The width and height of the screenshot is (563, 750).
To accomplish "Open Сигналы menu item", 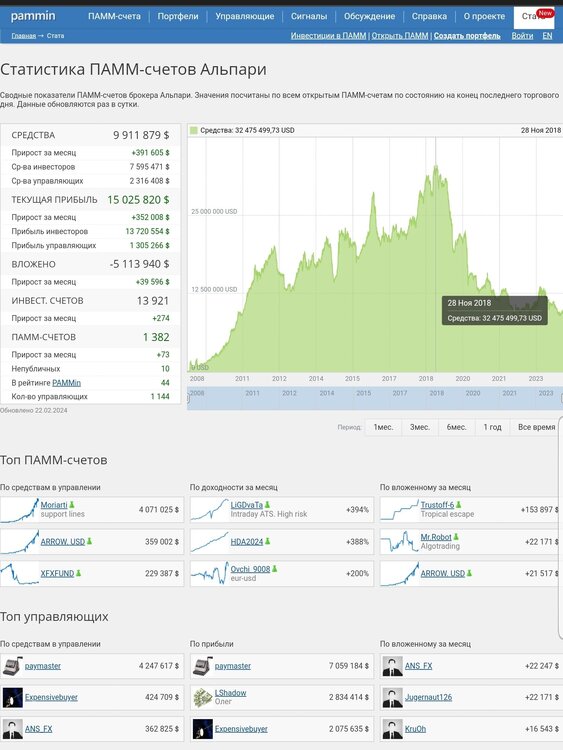I will point(309,16).
